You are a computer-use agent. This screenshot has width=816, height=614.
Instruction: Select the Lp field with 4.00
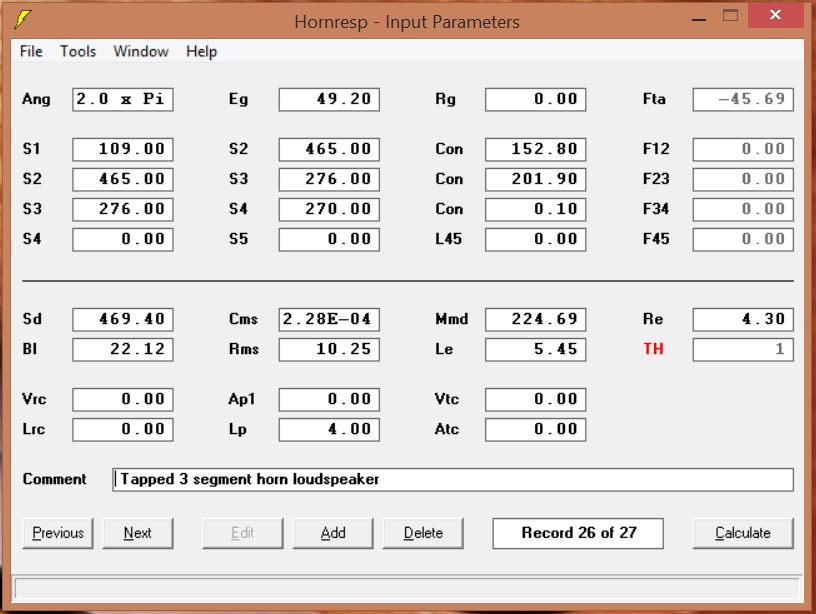point(329,430)
